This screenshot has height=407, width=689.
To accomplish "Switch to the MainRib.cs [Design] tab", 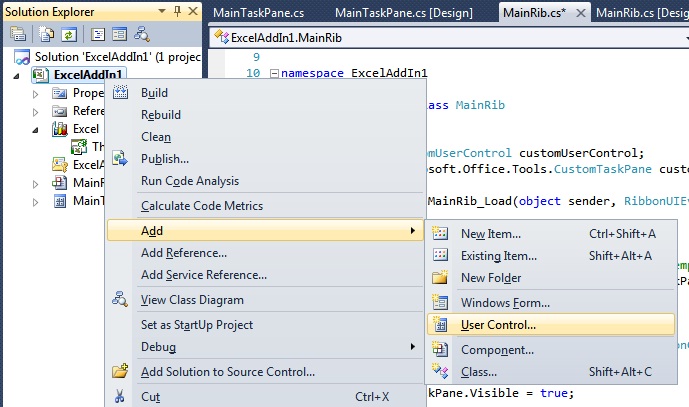I will (642, 13).
